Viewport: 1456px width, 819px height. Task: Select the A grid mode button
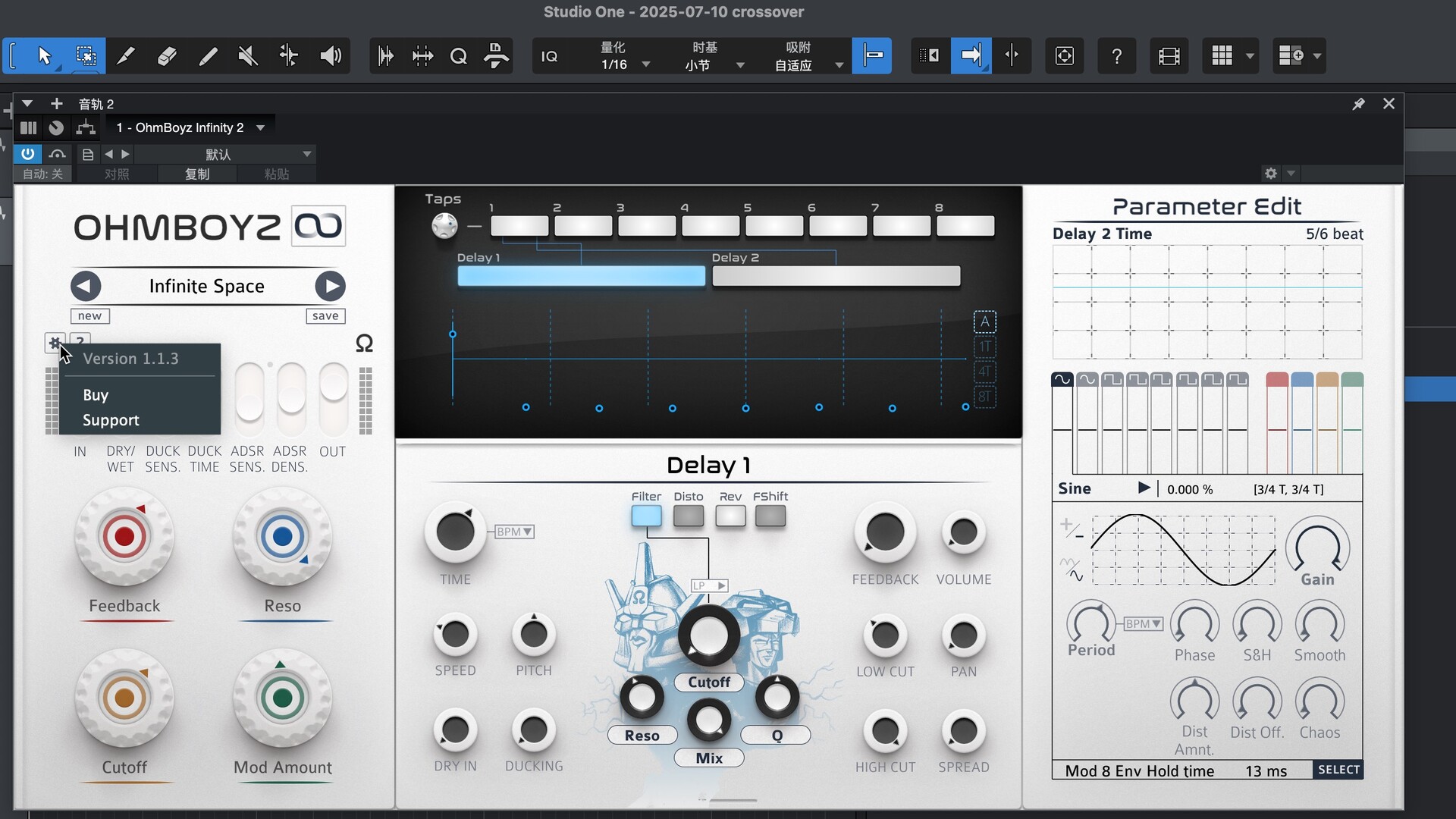point(984,322)
